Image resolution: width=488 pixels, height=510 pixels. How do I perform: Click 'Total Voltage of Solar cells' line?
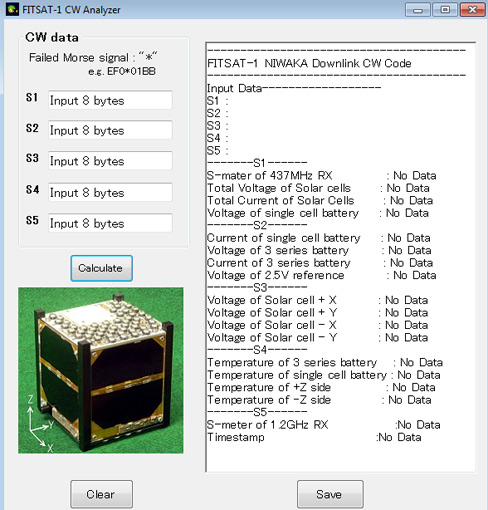point(318,188)
